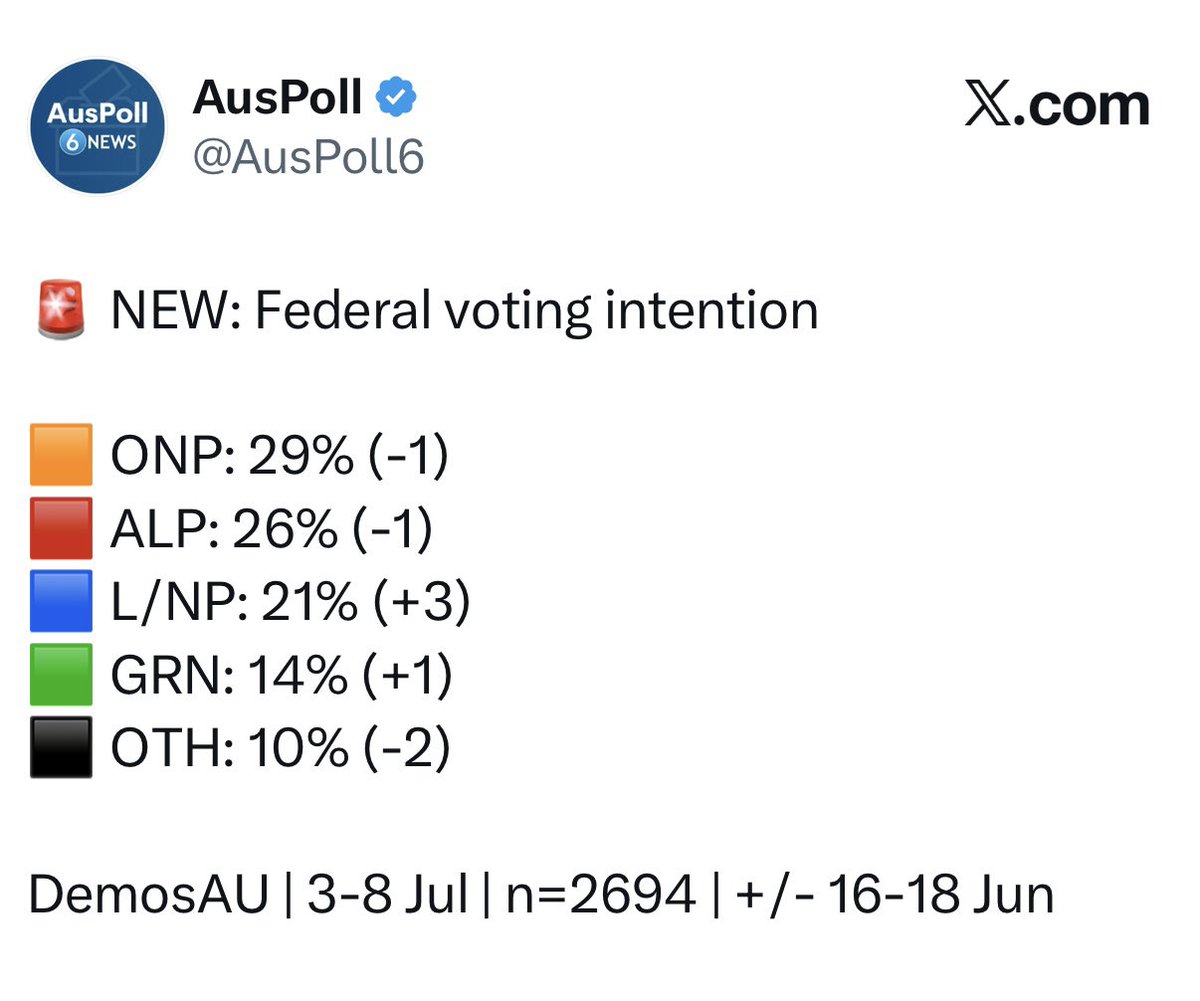
Task: Select the OTH: 10% (-2) line
Action: pos(280,749)
